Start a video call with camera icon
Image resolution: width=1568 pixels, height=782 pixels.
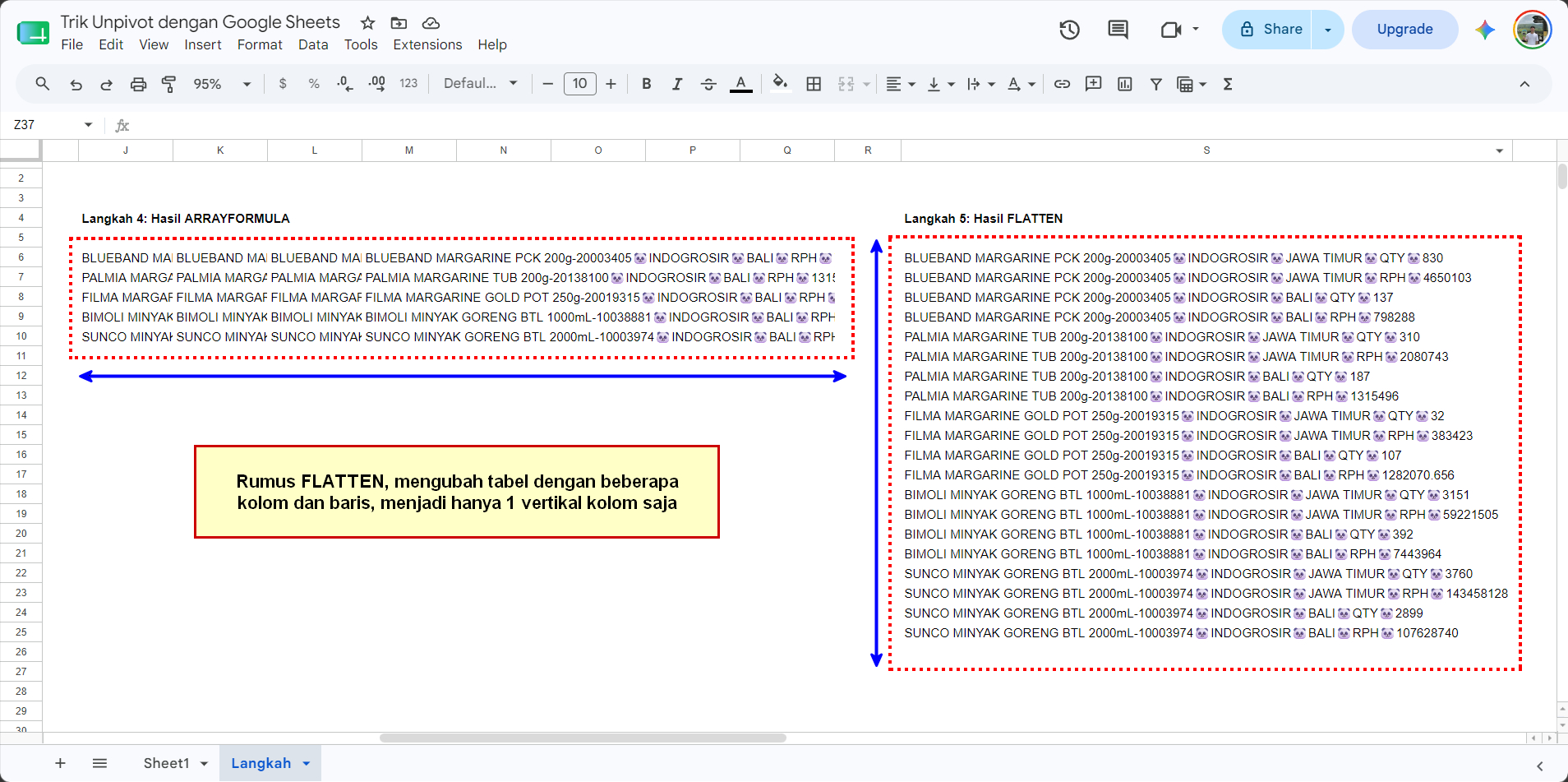[x=1171, y=30]
